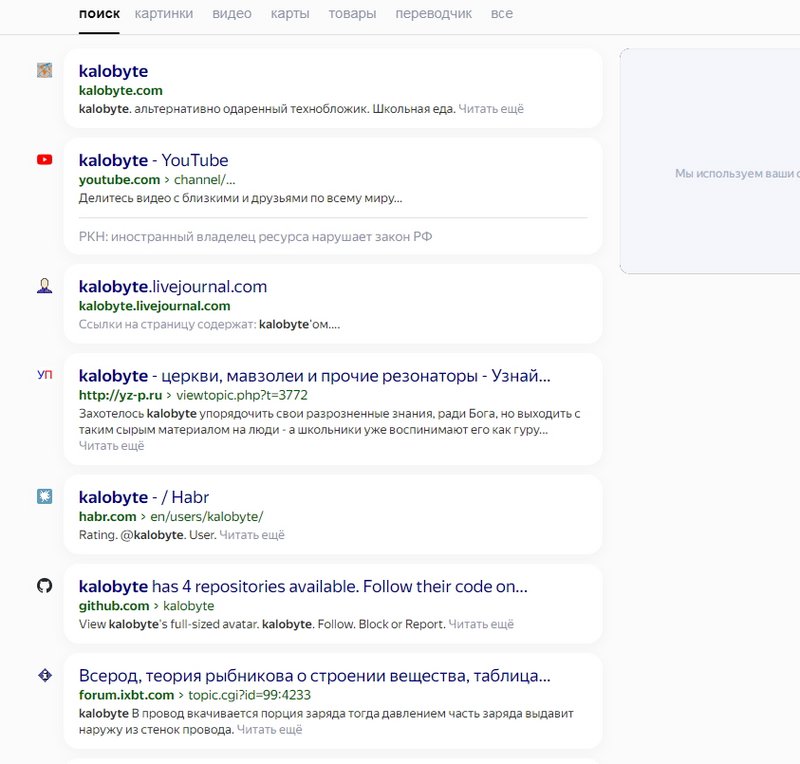Open kalobyte has 4 repositories result
Screen dimensions: 800x764
(303, 586)
